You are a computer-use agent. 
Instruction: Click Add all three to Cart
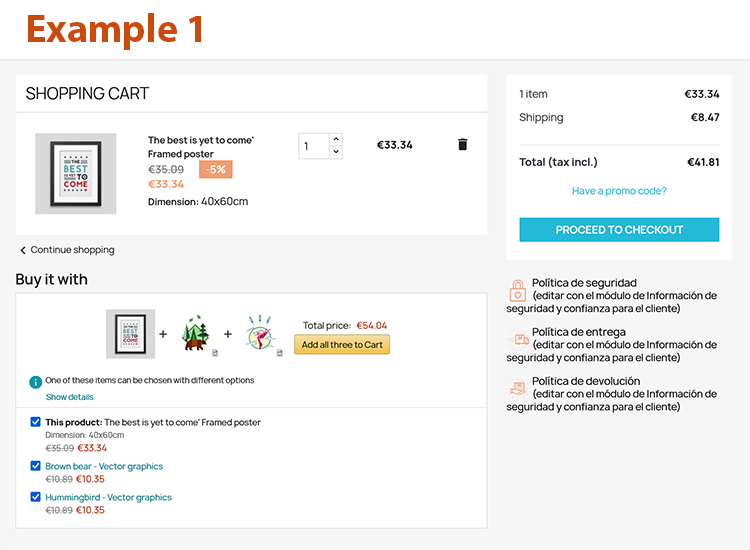point(342,345)
